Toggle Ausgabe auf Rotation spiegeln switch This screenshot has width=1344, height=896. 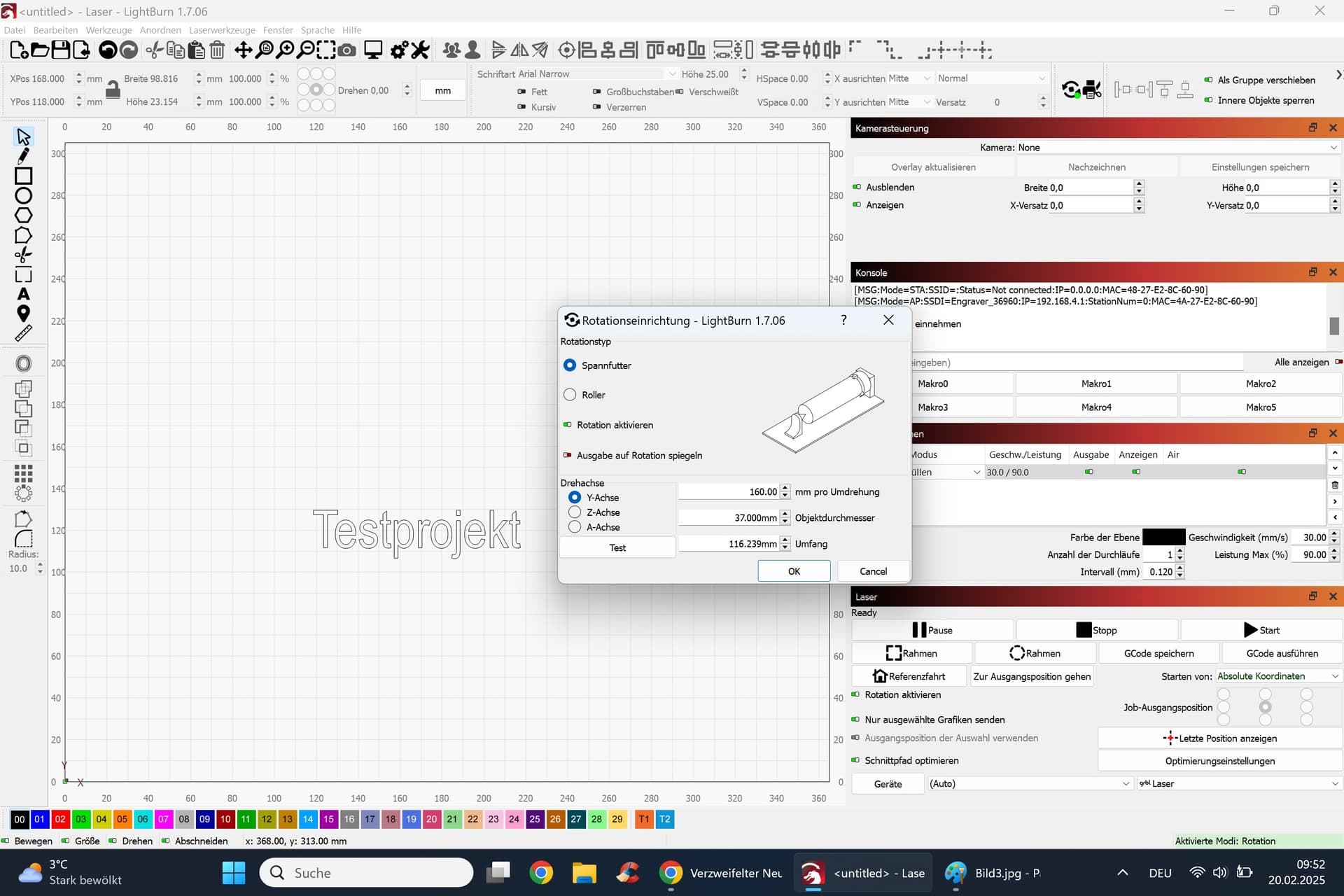point(568,455)
